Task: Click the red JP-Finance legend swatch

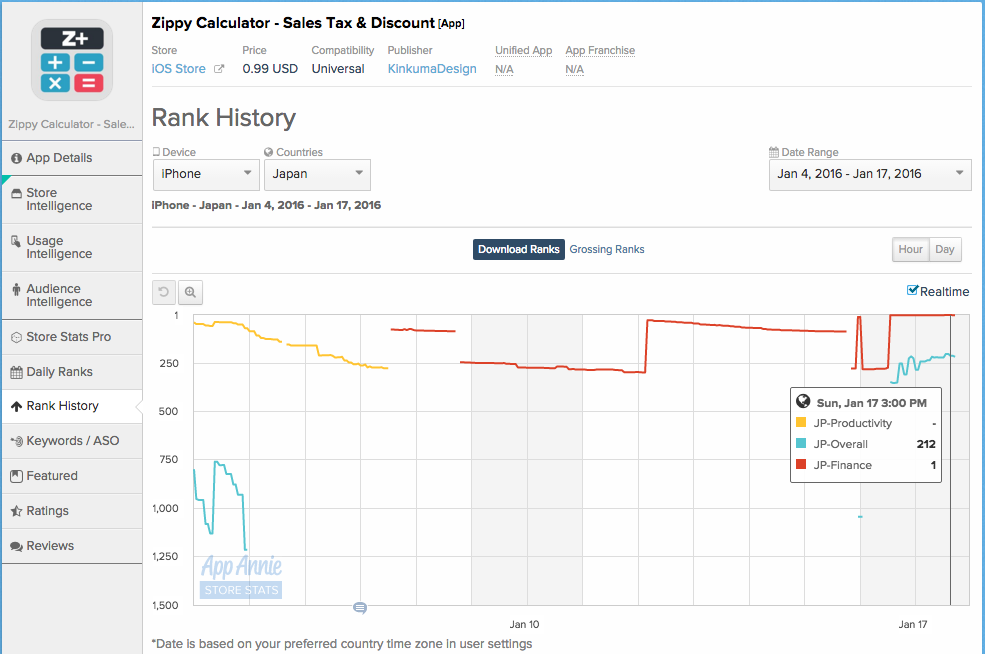Action: coord(801,464)
